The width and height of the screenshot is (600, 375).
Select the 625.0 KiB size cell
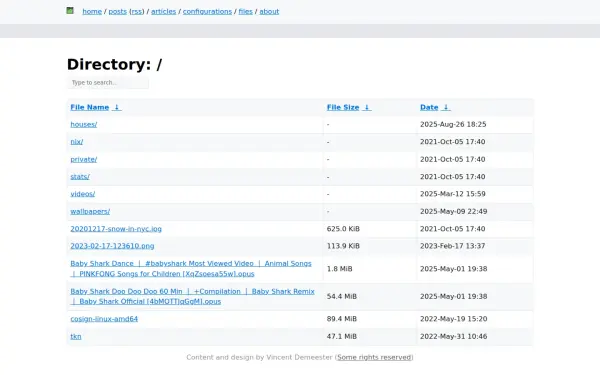[x=343, y=229]
